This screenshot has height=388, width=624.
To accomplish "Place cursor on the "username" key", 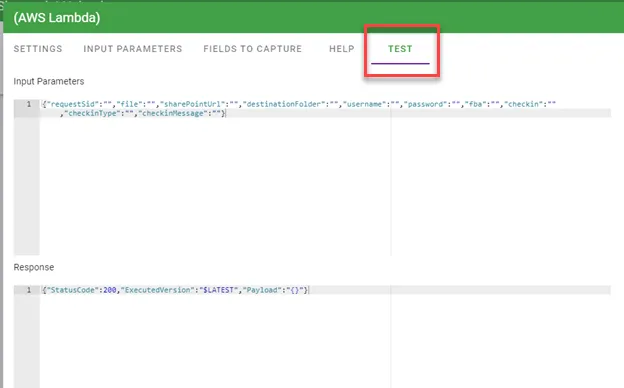I will (x=365, y=104).
